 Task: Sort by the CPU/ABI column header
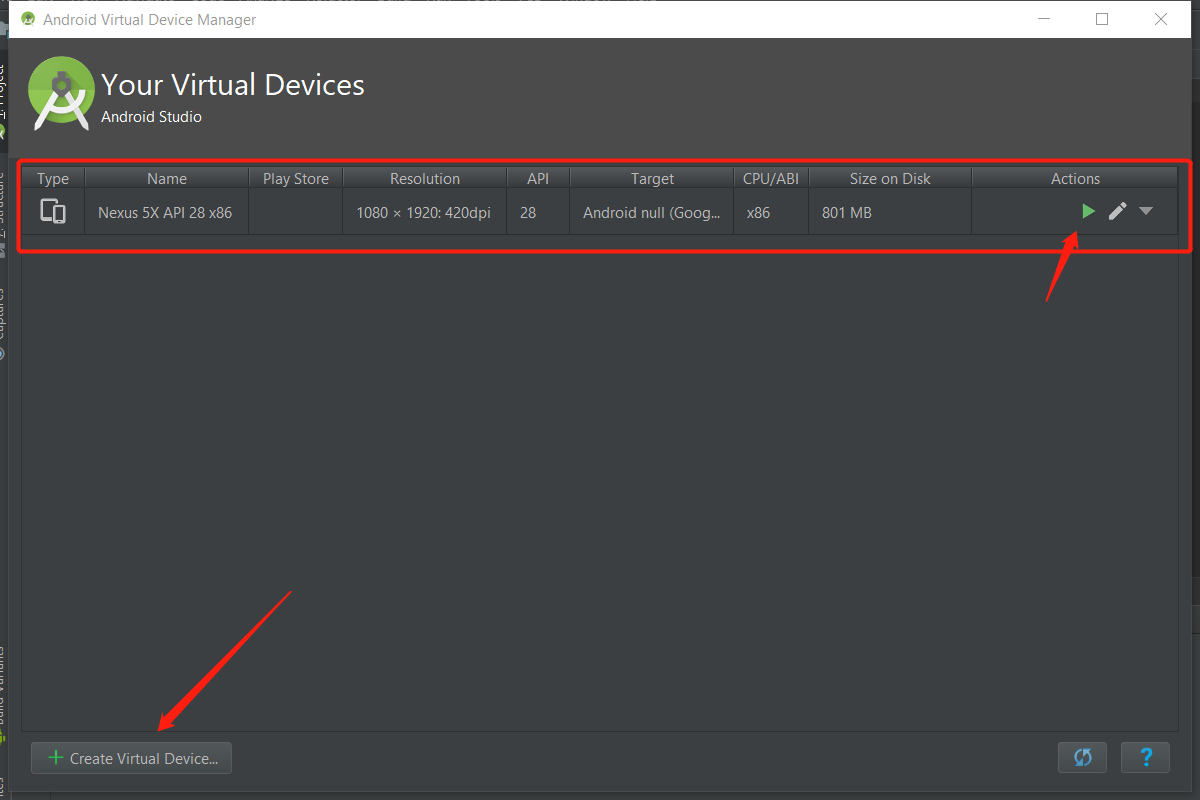pos(770,179)
